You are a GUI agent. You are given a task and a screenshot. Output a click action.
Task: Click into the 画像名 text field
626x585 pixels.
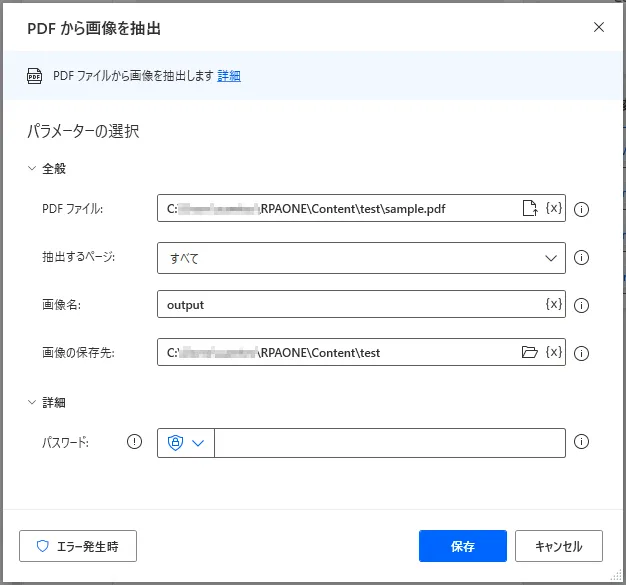[350, 305]
